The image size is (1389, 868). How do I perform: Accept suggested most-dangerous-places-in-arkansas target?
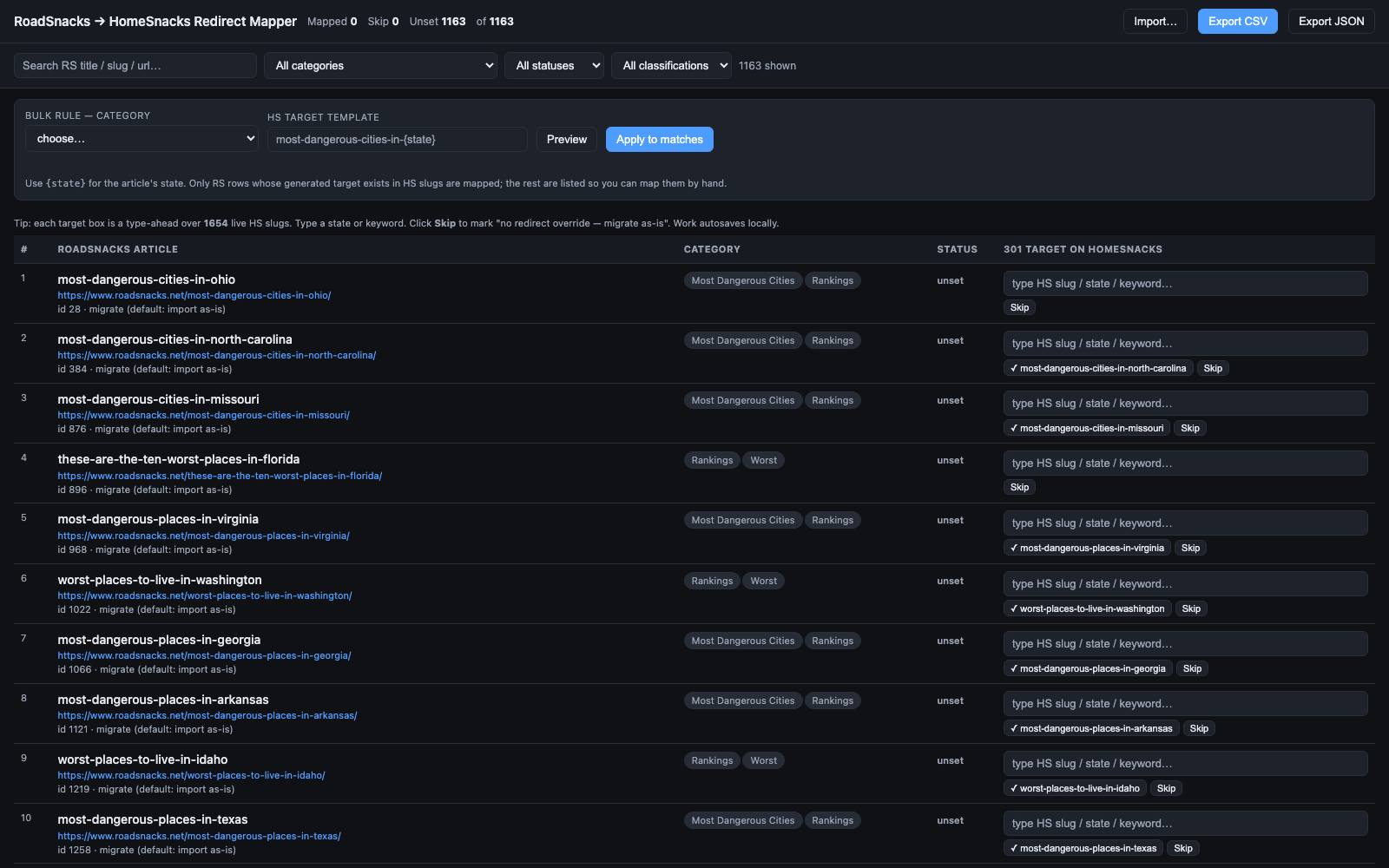click(x=1091, y=729)
